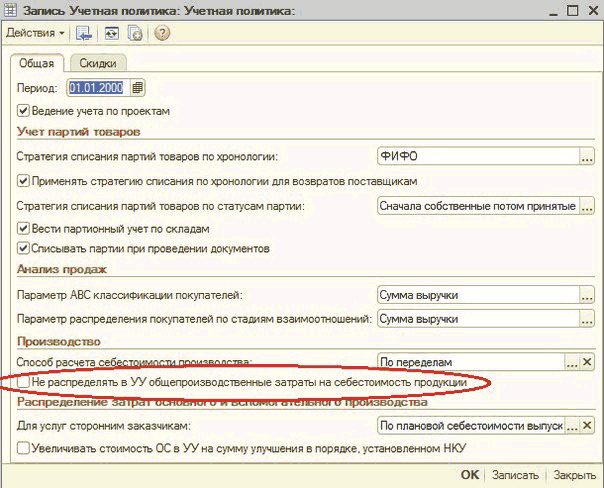Disable Вести партионный учет по складам
The height and width of the screenshot is (488, 604).
point(24,229)
